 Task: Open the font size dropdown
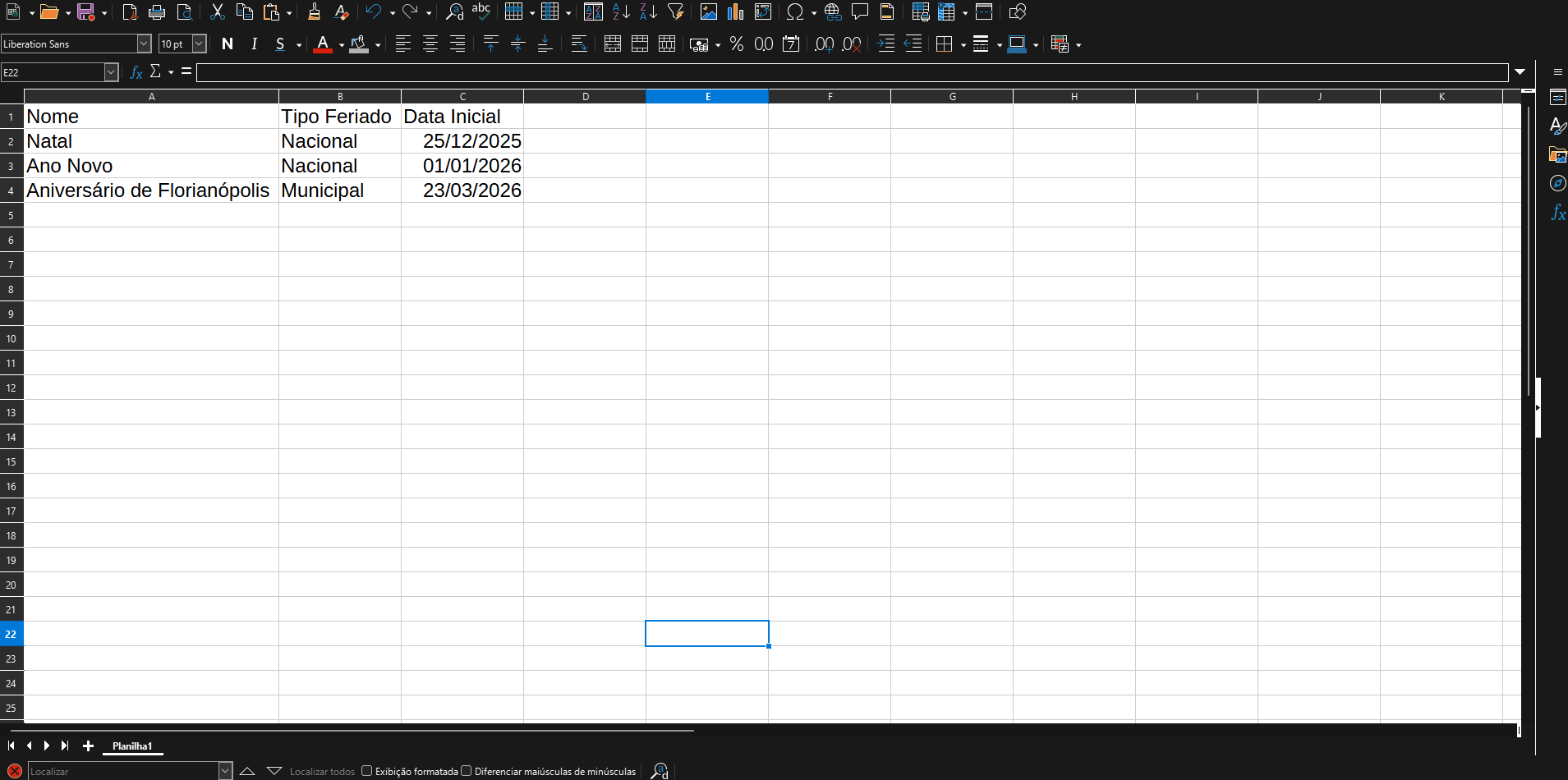coord(200,44)
